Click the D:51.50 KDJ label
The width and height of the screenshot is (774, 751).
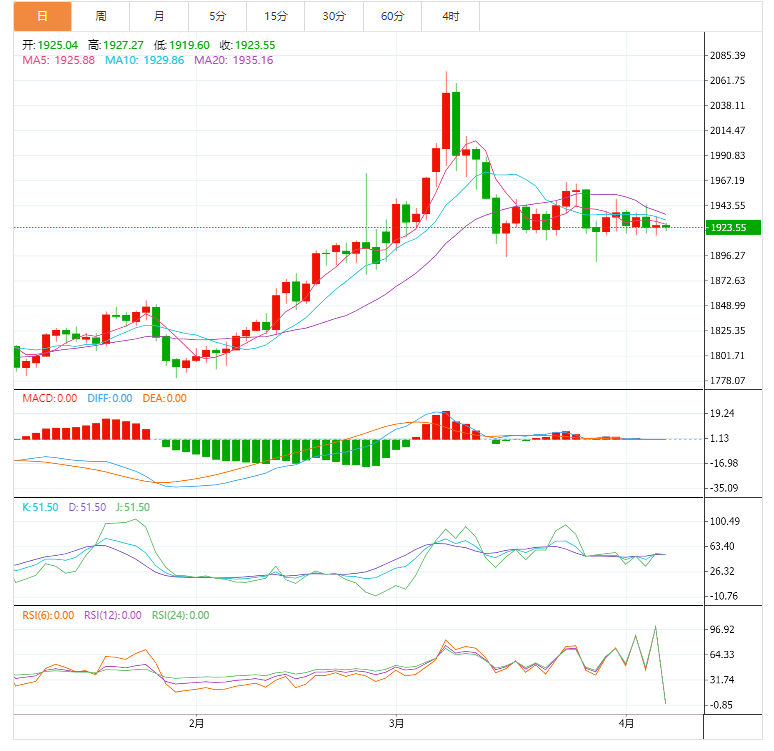[87, 508]
